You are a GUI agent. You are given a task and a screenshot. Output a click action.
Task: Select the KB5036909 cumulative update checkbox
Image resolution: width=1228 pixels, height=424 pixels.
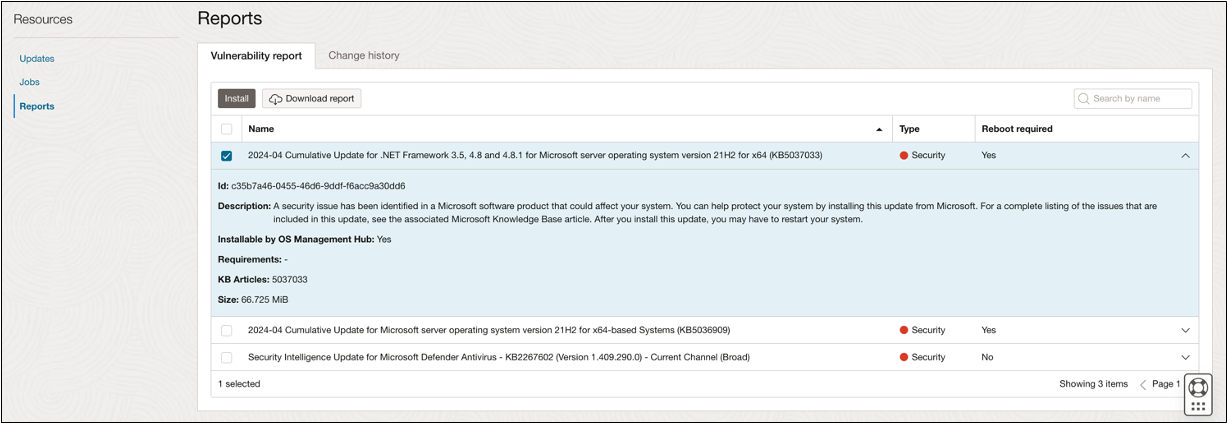pos(226,330)
